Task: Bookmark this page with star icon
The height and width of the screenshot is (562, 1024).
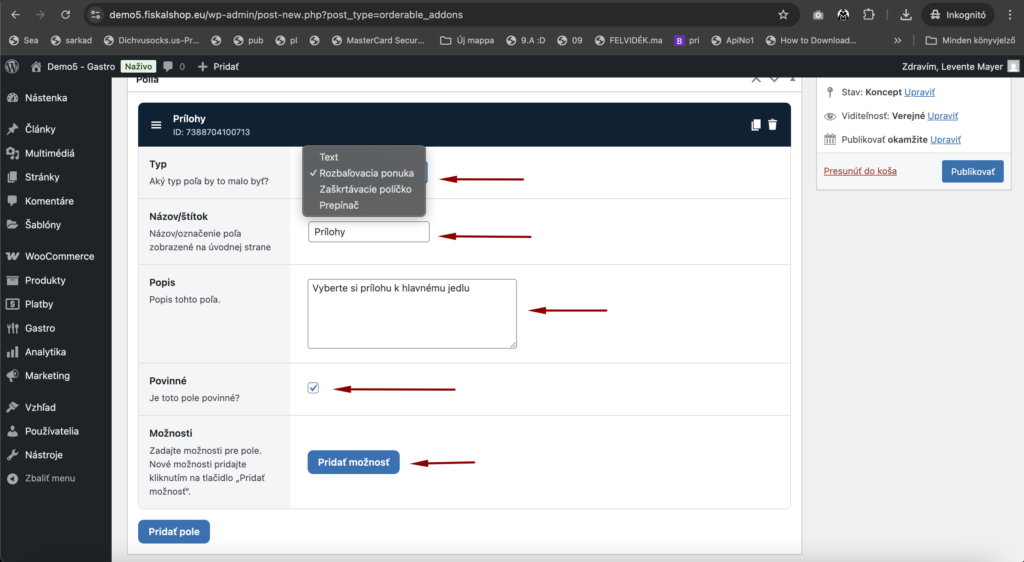Action: pyautogui.click(x=783, y=15)
